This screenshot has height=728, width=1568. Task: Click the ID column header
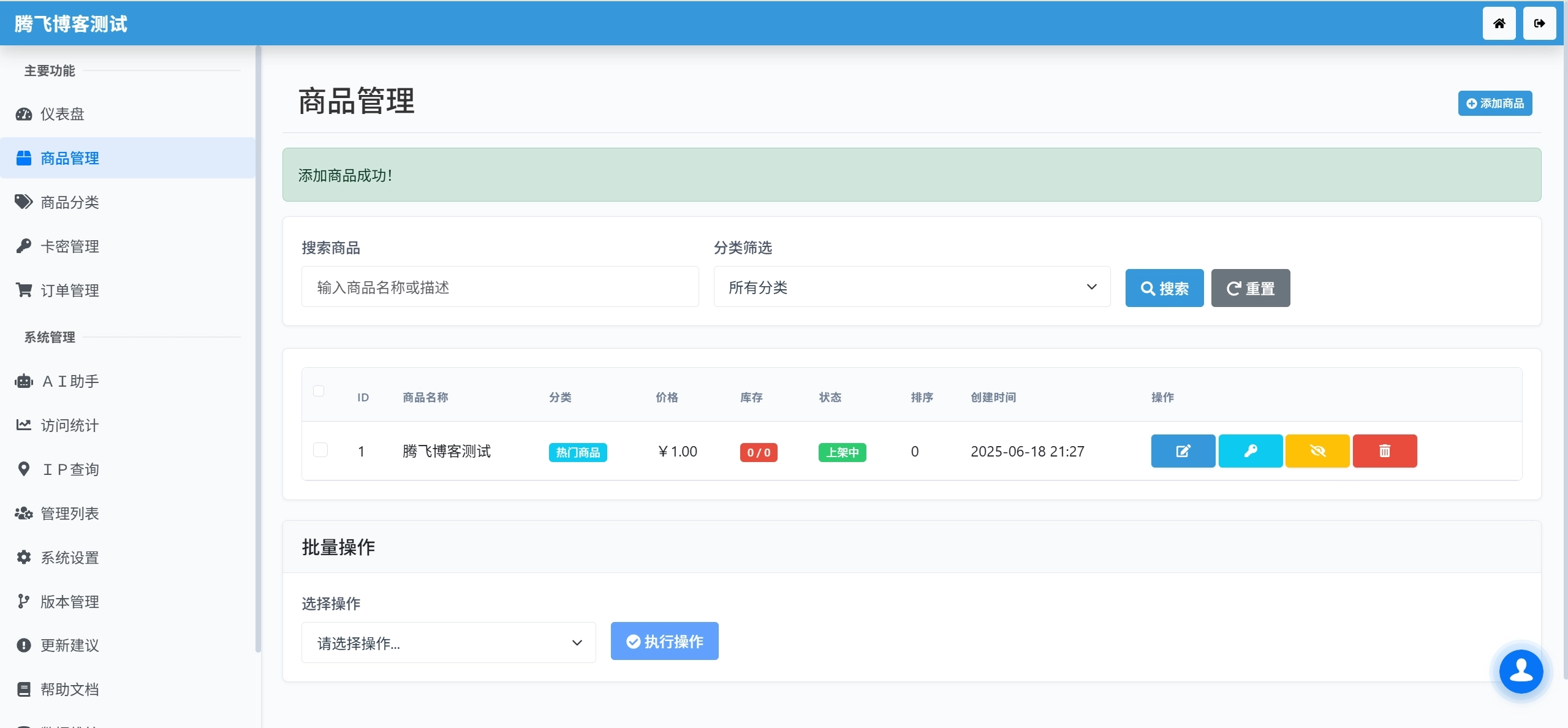click(x=363, y=398)
